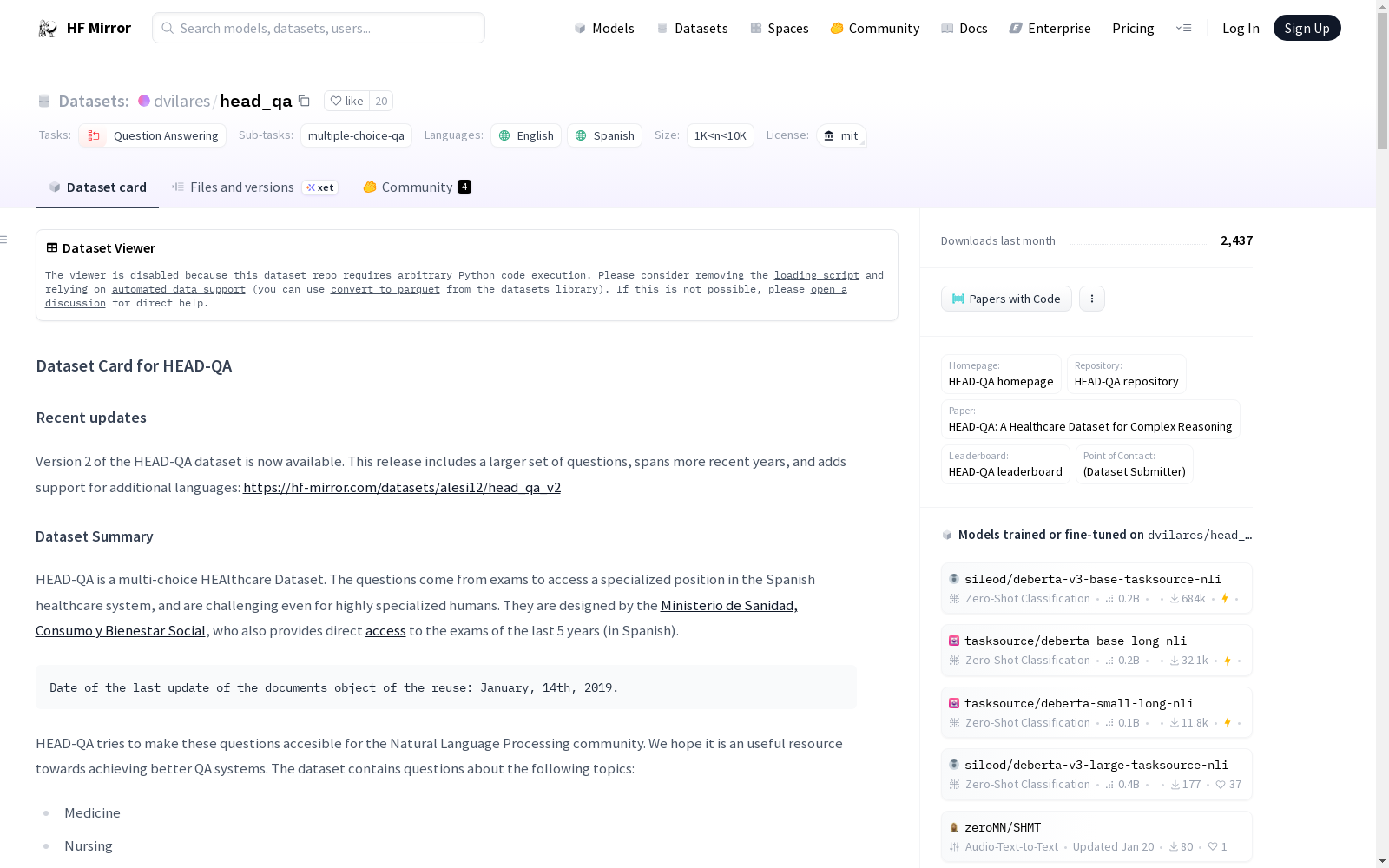Open the HEAD-QA homepage link
This screenshot has width=1389, height=868.
[x=1000, y=381]
